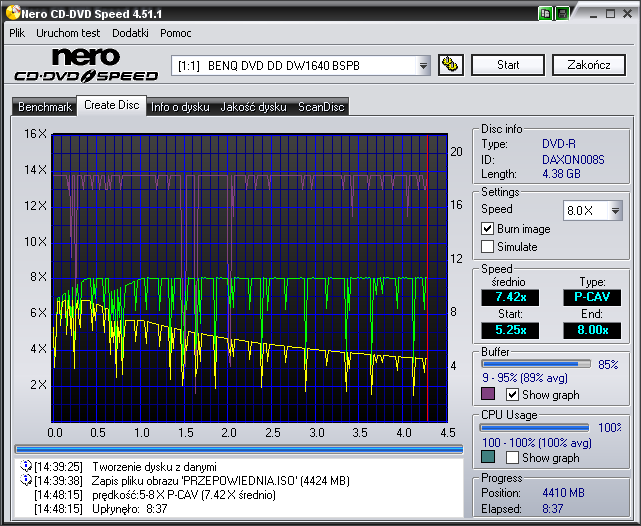Click log line 'Upłynęło: 8:37'
This screenshot has height=526, width=641.
(130, 509)
